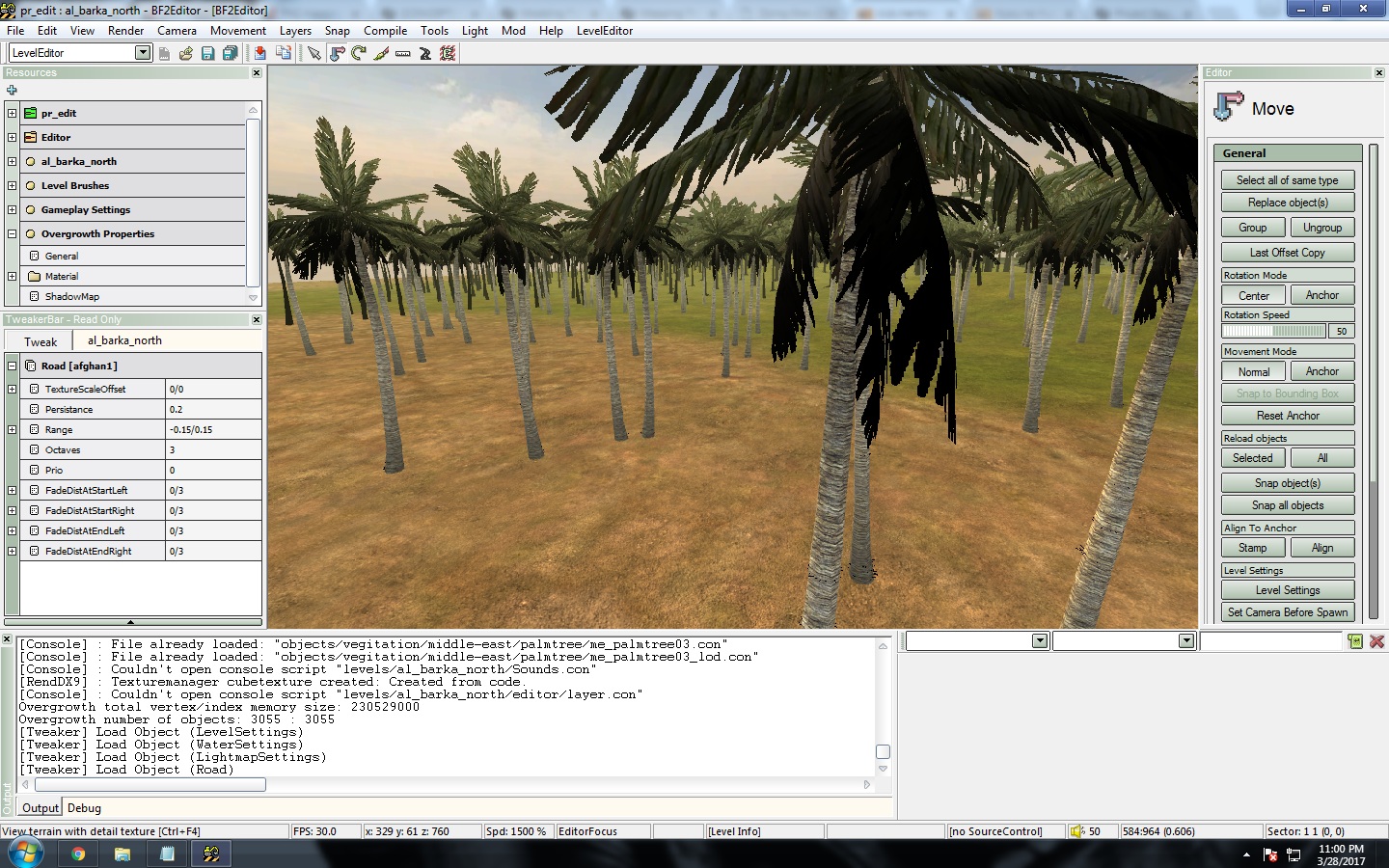Expand the Gameplay Settings node
The image size is (1389, 868).
point(12,209)
